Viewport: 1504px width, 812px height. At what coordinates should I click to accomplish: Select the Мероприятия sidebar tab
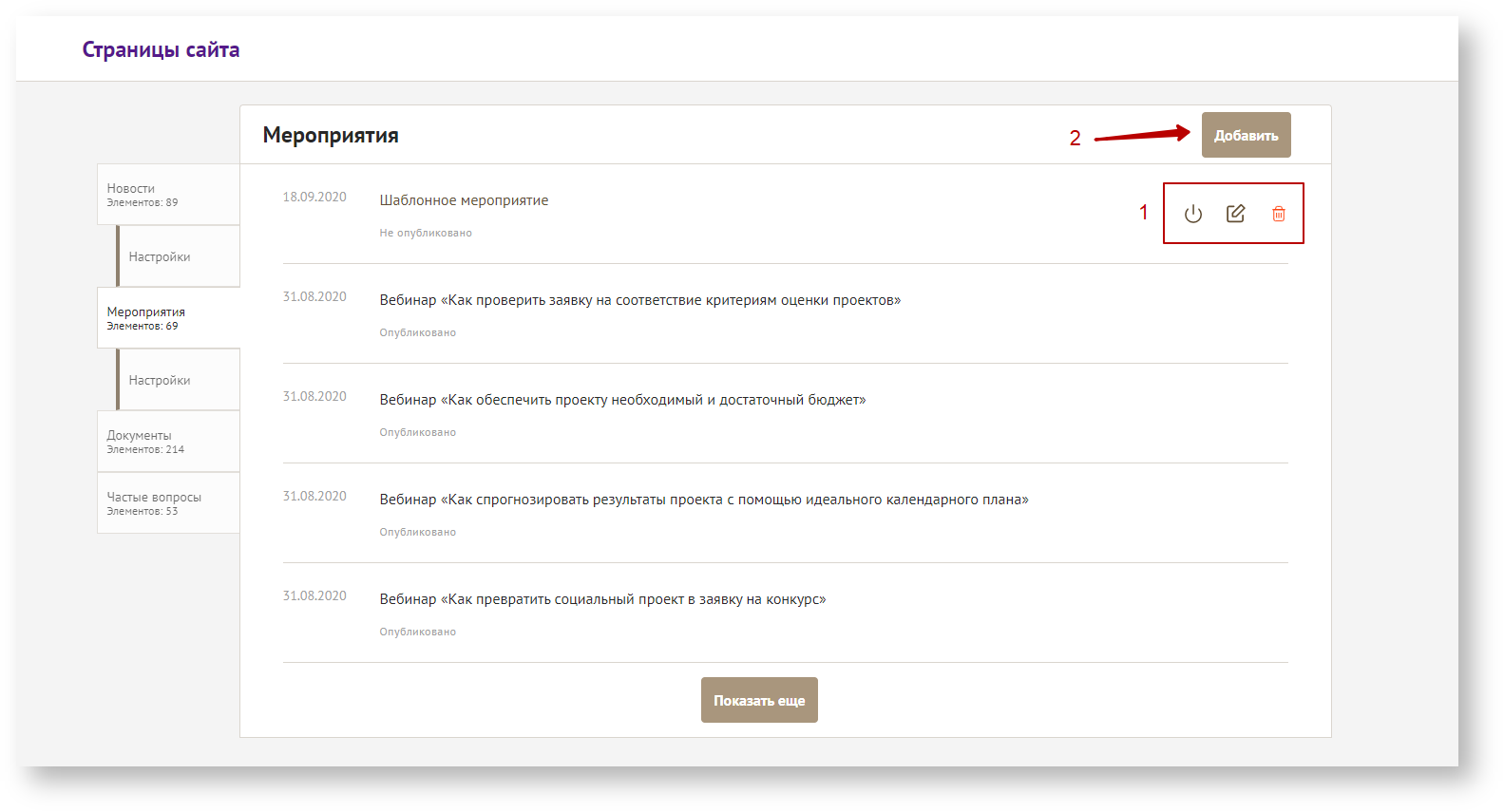[x=168, y=318]
